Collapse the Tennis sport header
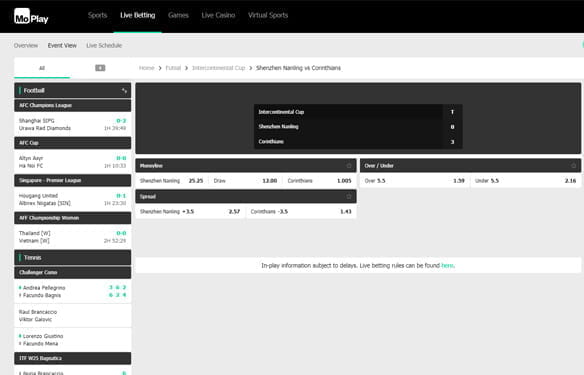The height and width of the screenshot is (375, 584). click(73, 257)
